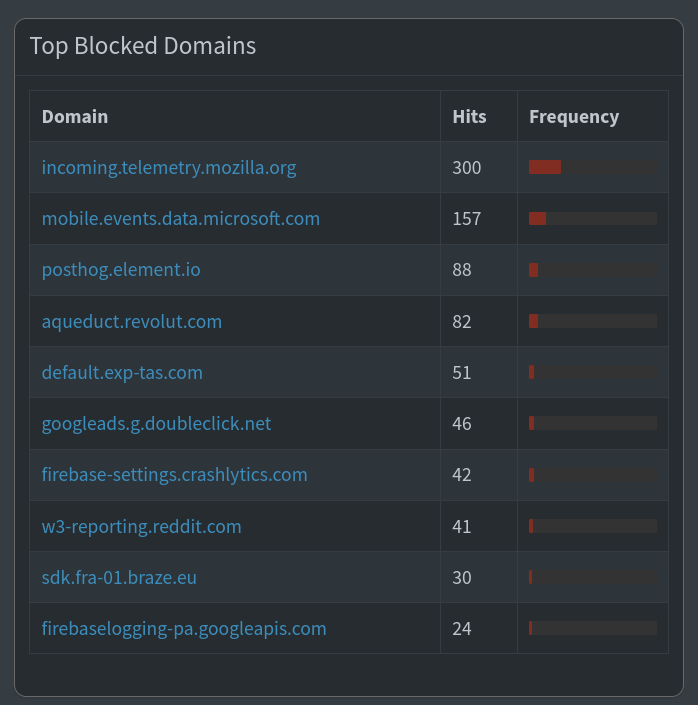Click the Top Blocked Domains heading
This screenshot has width=698, height=705.
[x=143, y=46]
